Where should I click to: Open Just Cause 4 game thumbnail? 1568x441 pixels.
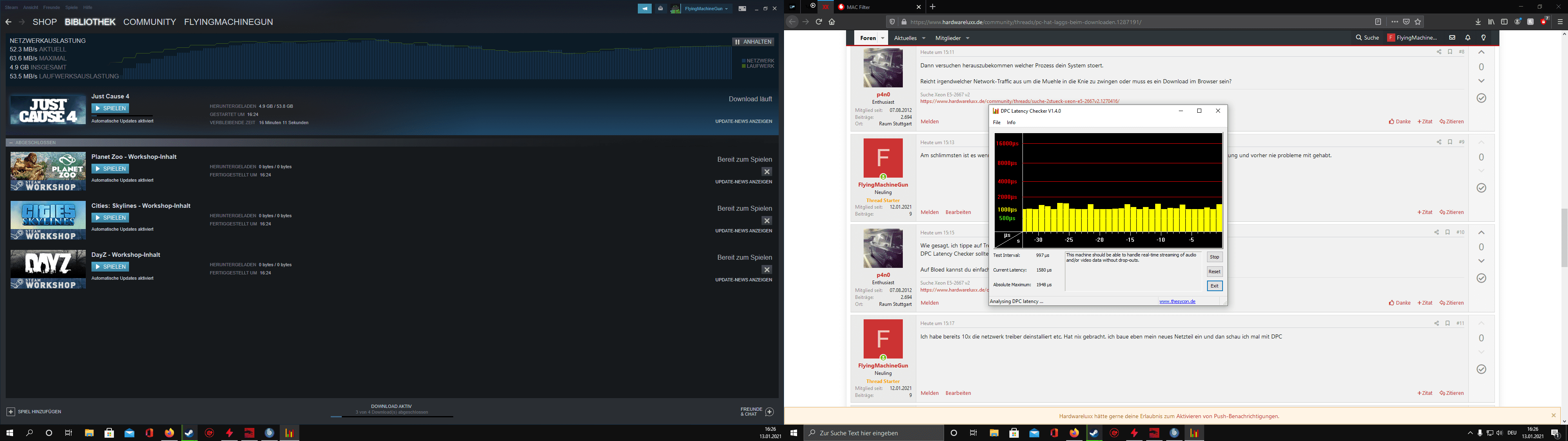point(48,110)
